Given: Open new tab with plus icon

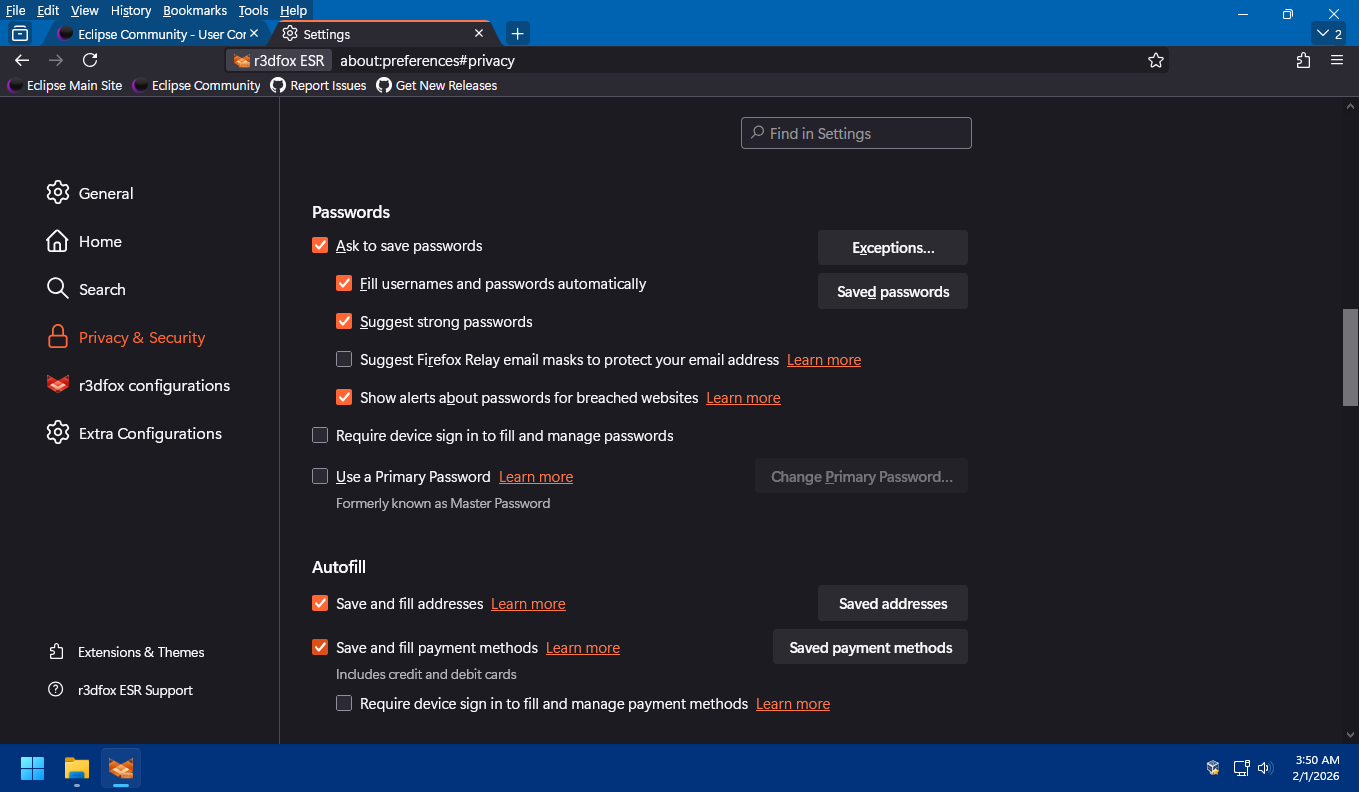Looking at the screenshot, I should (517, 34).
